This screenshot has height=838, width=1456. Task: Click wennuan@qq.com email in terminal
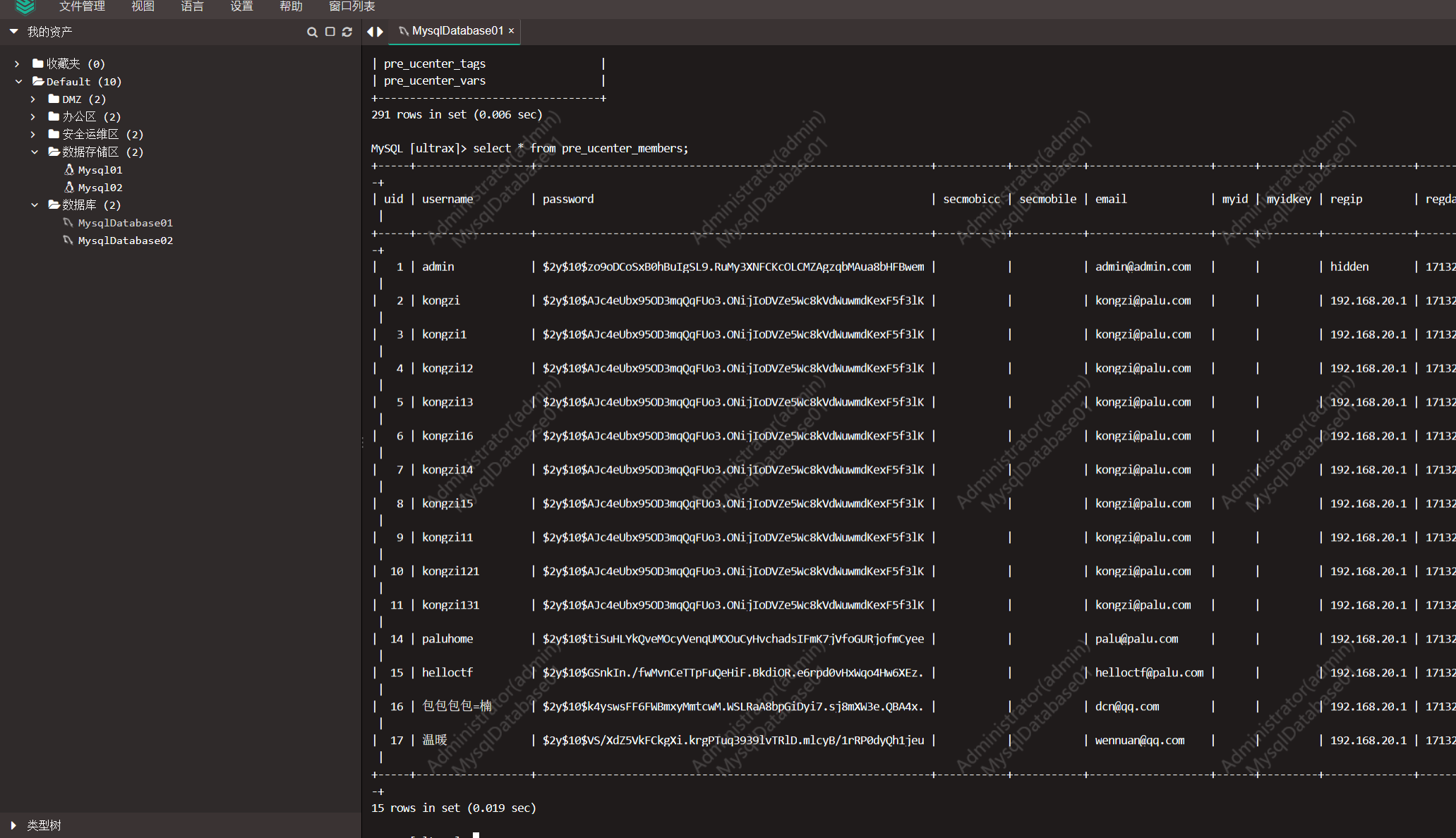click(1140, 740)
